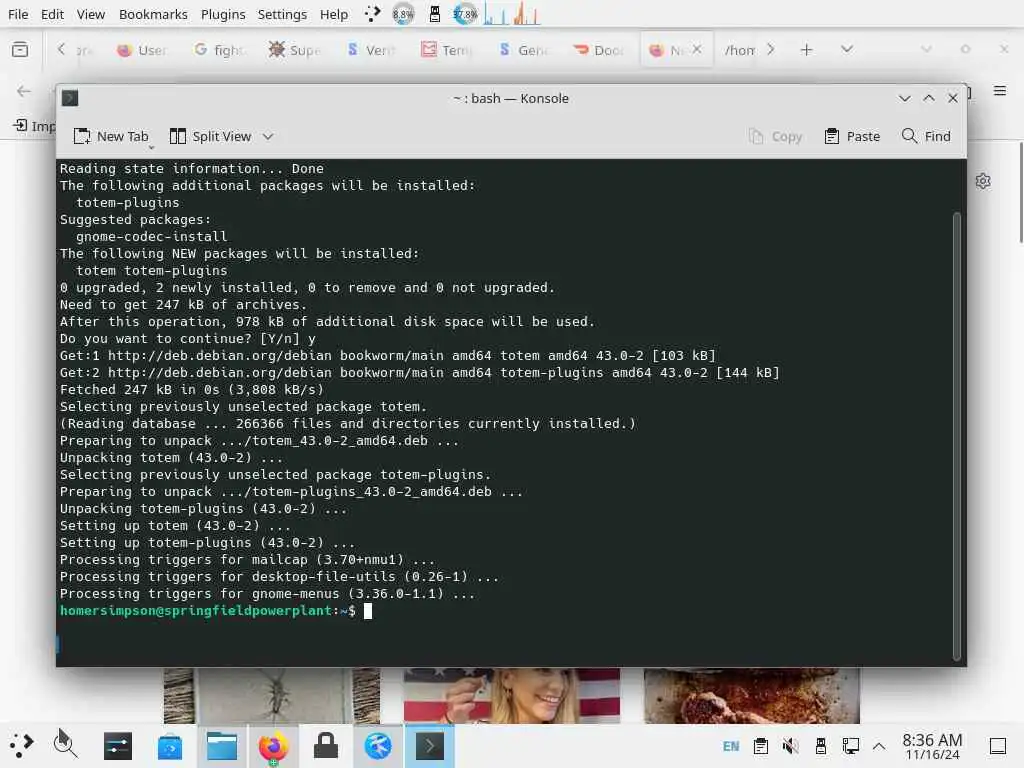This screenshot has width=1024, height=768.
Task: Expand hidden system tray icons
Action: (x=879, y=746)
